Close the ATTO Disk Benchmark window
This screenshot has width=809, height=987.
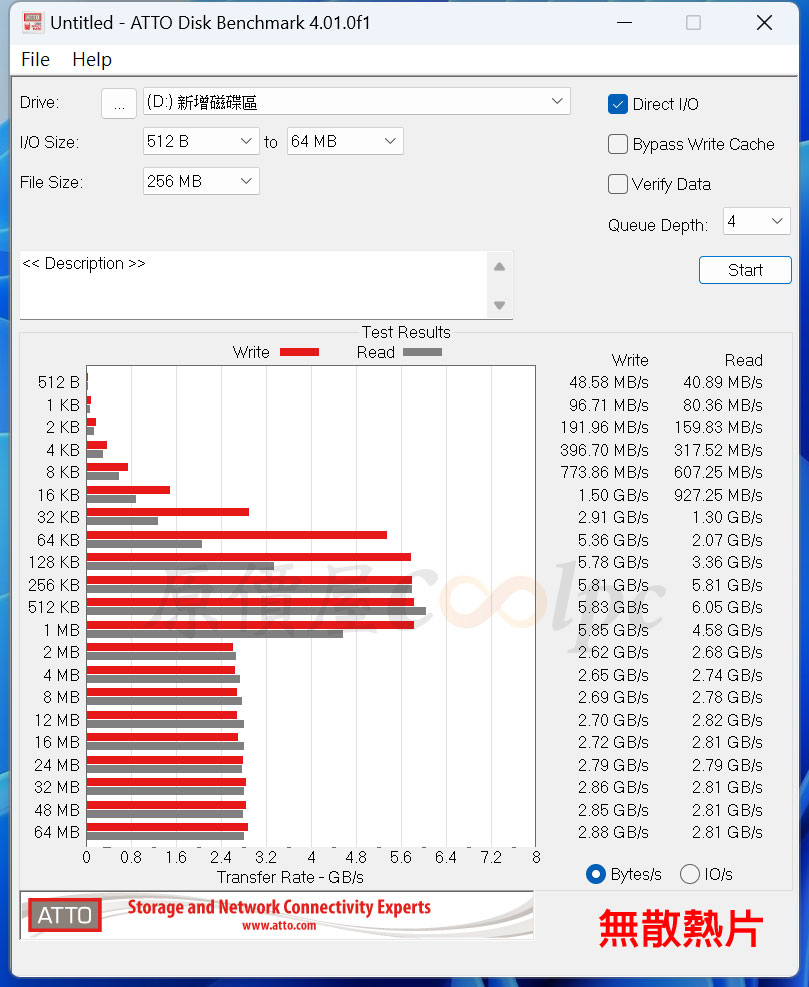764,23
